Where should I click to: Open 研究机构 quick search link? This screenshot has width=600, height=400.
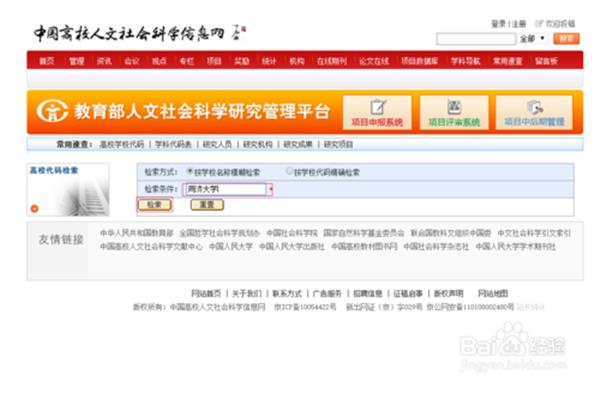258,144
